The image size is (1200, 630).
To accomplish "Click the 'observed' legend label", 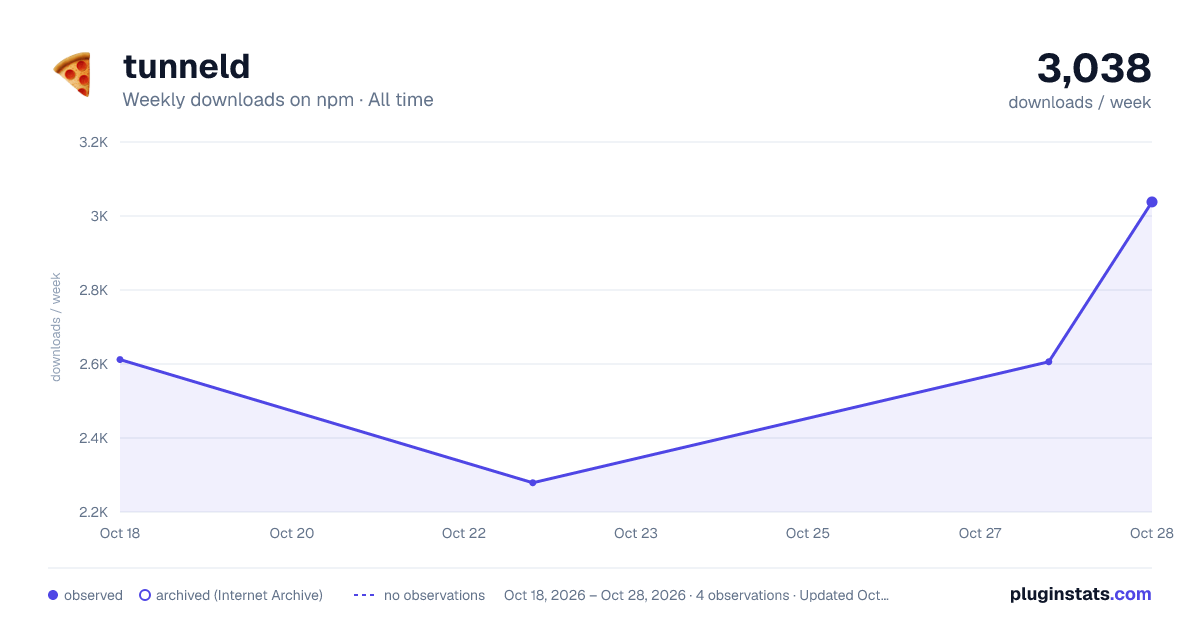I will (x=93, y=595).
